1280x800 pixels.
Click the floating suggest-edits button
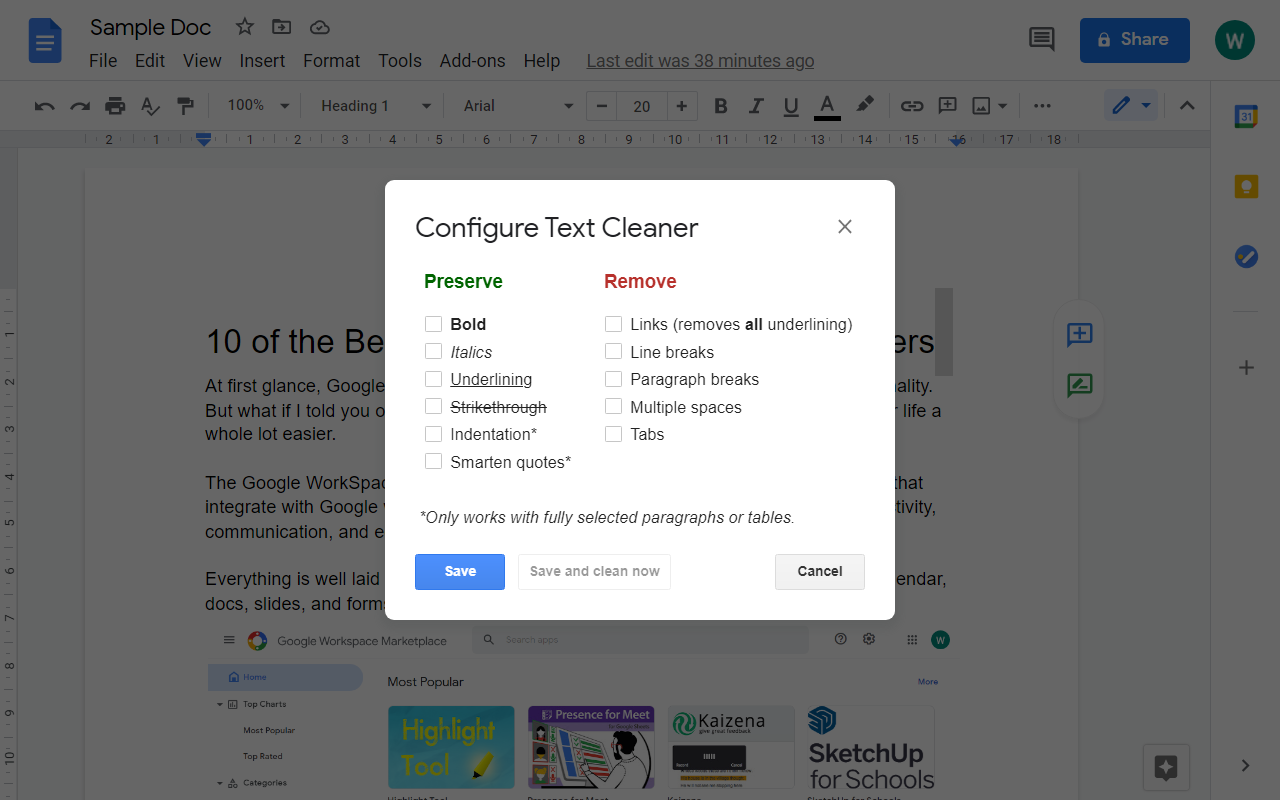click(x=1079, y=385)
